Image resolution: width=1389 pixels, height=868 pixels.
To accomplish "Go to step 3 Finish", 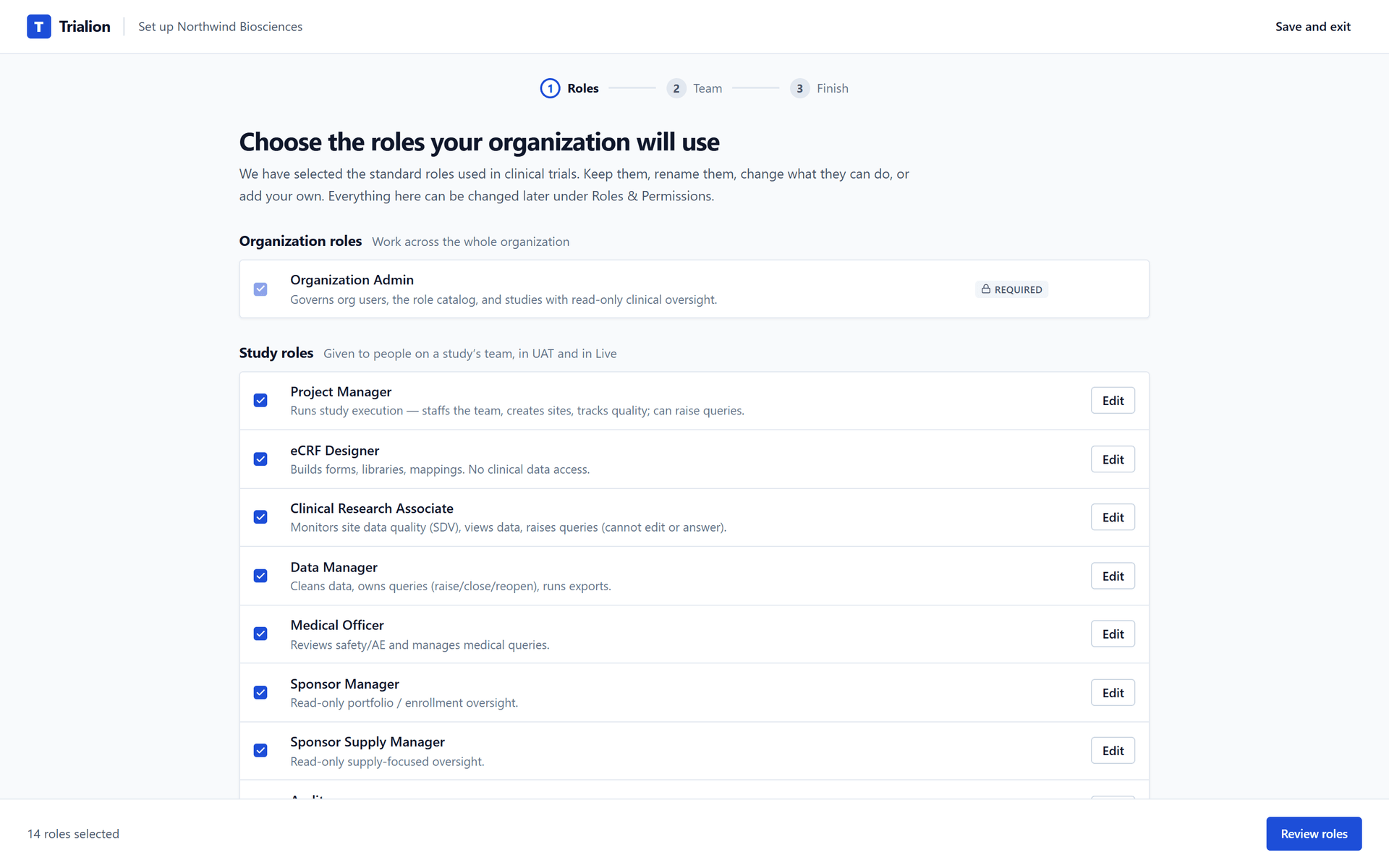I will (819, 88).
